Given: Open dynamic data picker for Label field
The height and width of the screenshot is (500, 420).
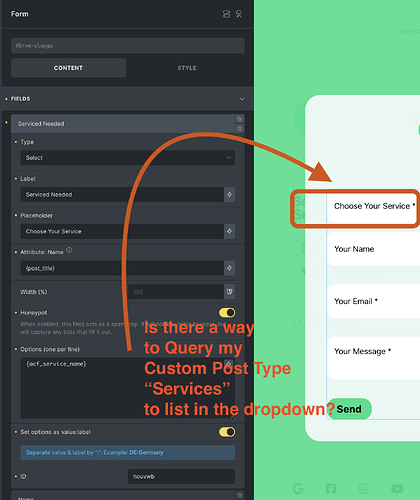Looking at the screenshot, I should point(229,194).
